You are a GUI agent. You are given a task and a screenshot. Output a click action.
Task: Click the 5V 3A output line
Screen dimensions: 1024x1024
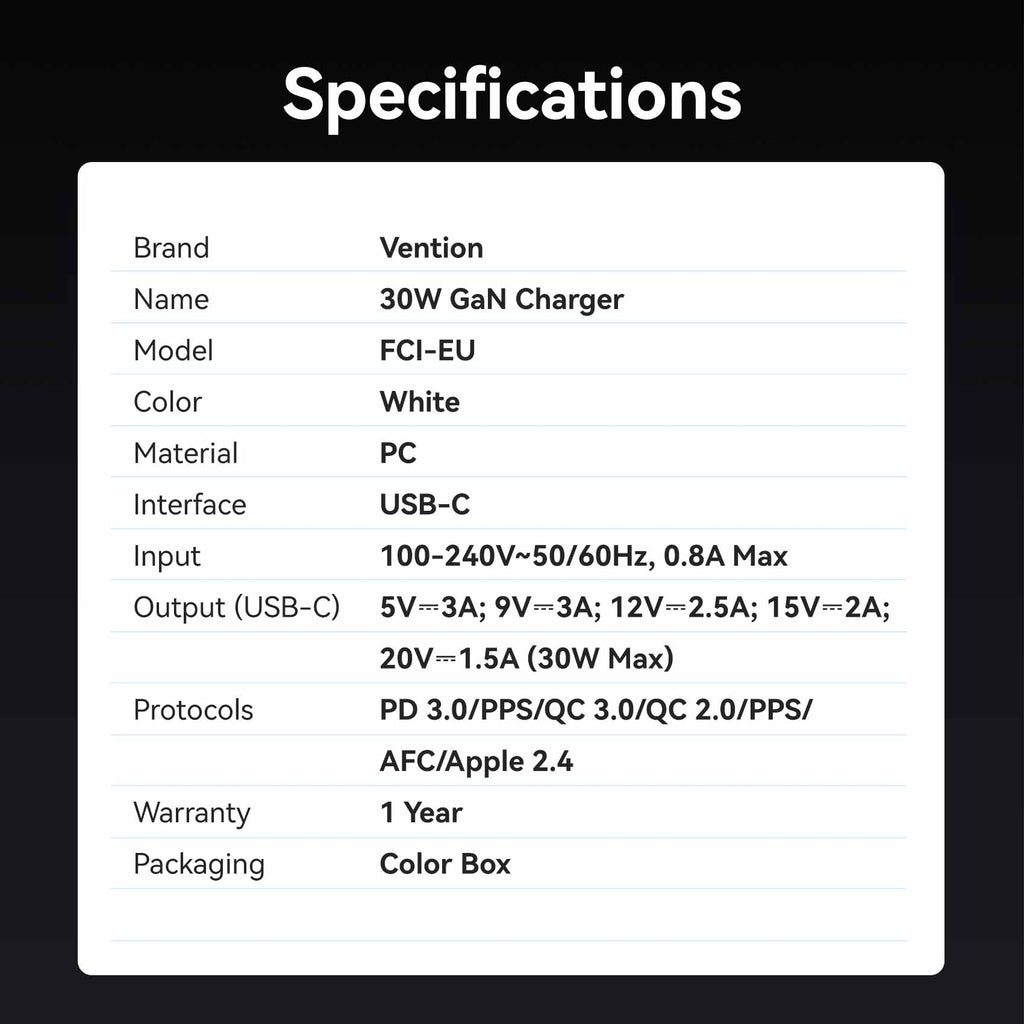pyautogui.click(x=635, y=607)
